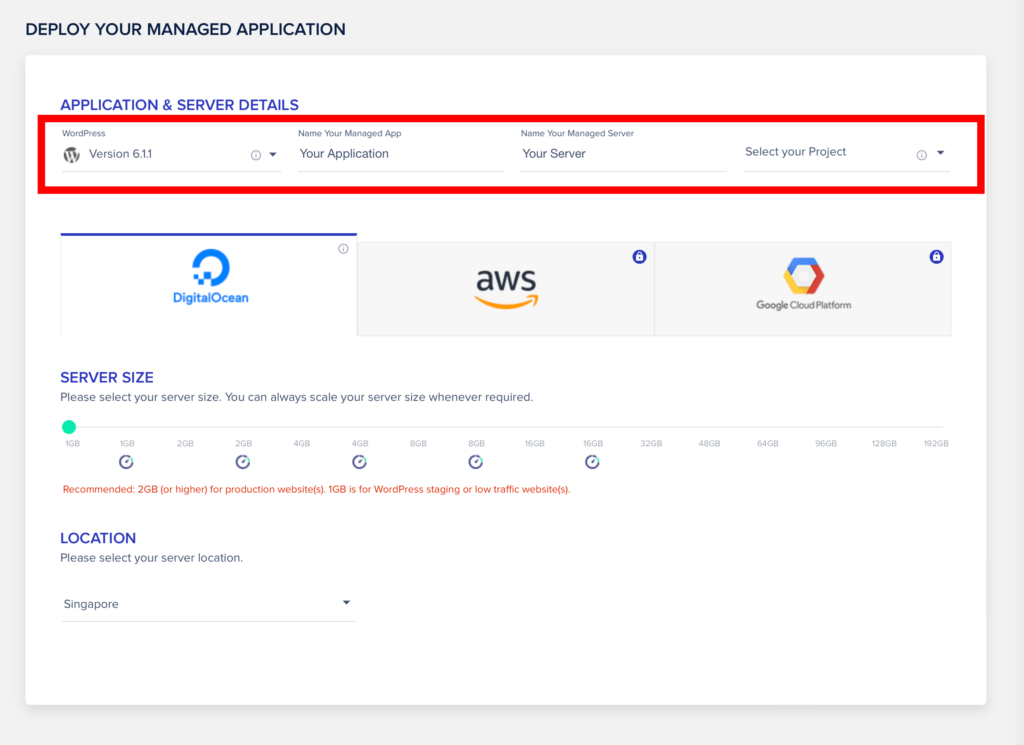Image resolution: width=1024 pixels, height=745 pixels.
Task: Set server size to the 32GB mark
Action: pyautogui.click(x=651, y=443)
